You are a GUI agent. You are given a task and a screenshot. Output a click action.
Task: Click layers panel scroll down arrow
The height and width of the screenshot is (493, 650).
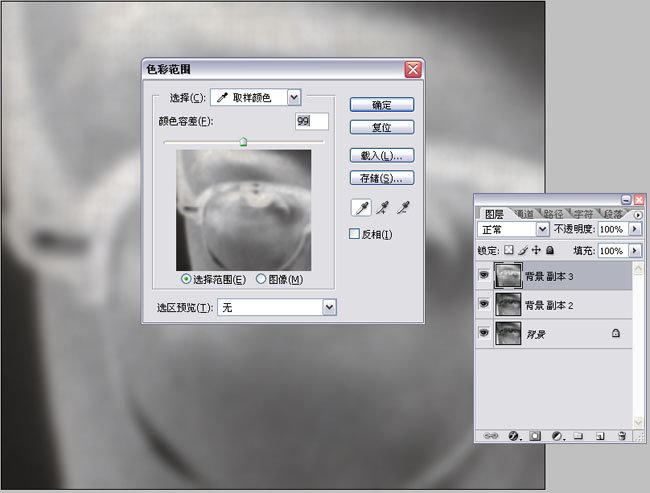[638, 422]
